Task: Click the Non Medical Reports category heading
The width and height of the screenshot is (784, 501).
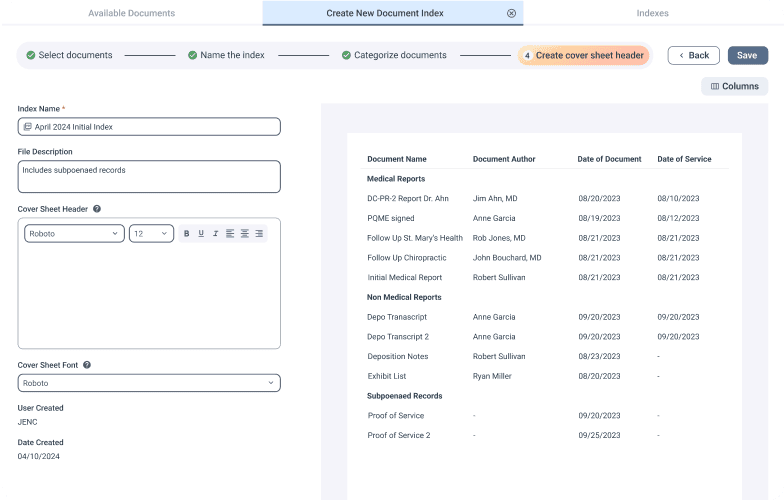Action: tap(404, 297)
